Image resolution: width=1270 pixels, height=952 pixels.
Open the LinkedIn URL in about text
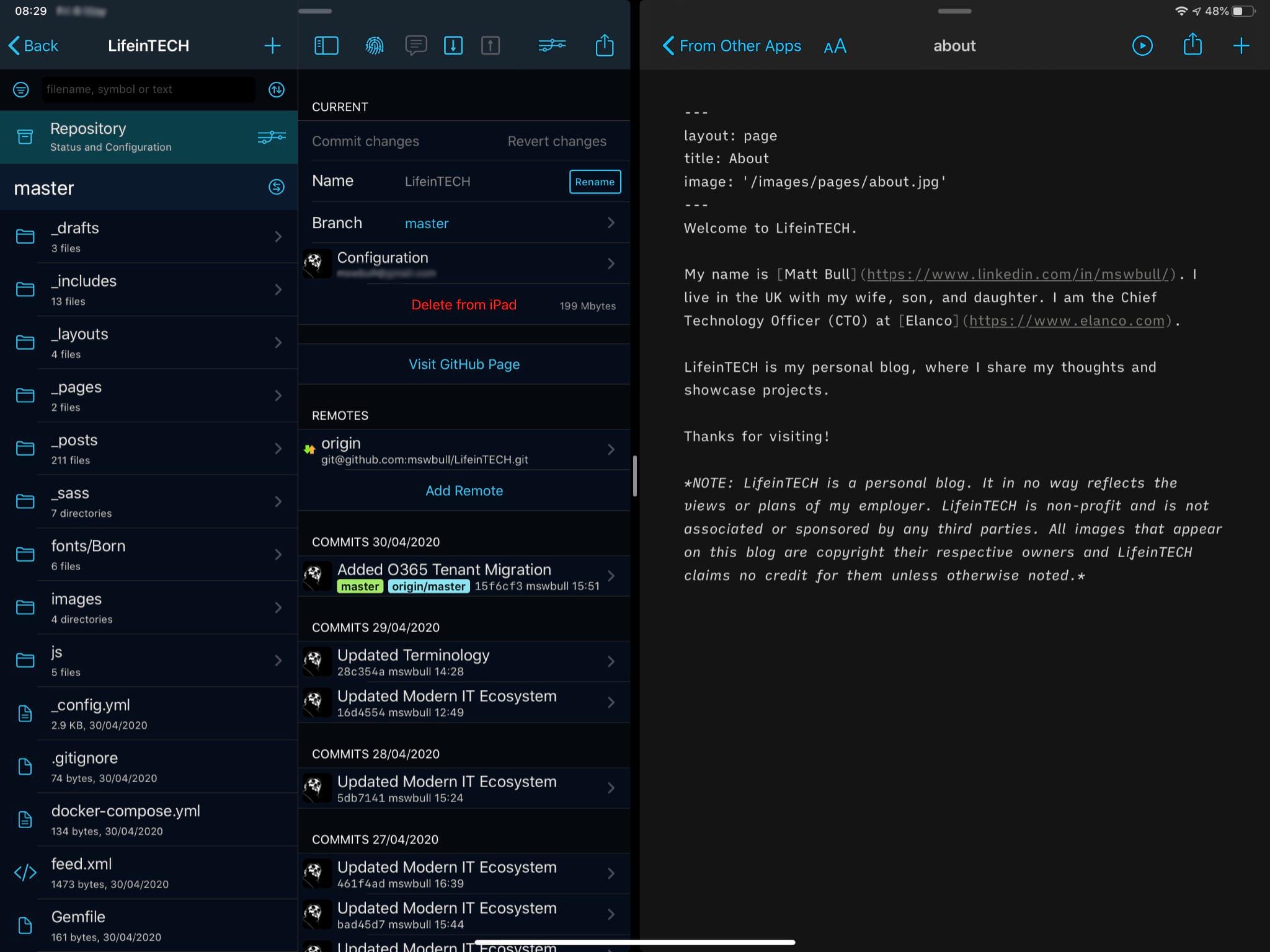(1018, 274)
